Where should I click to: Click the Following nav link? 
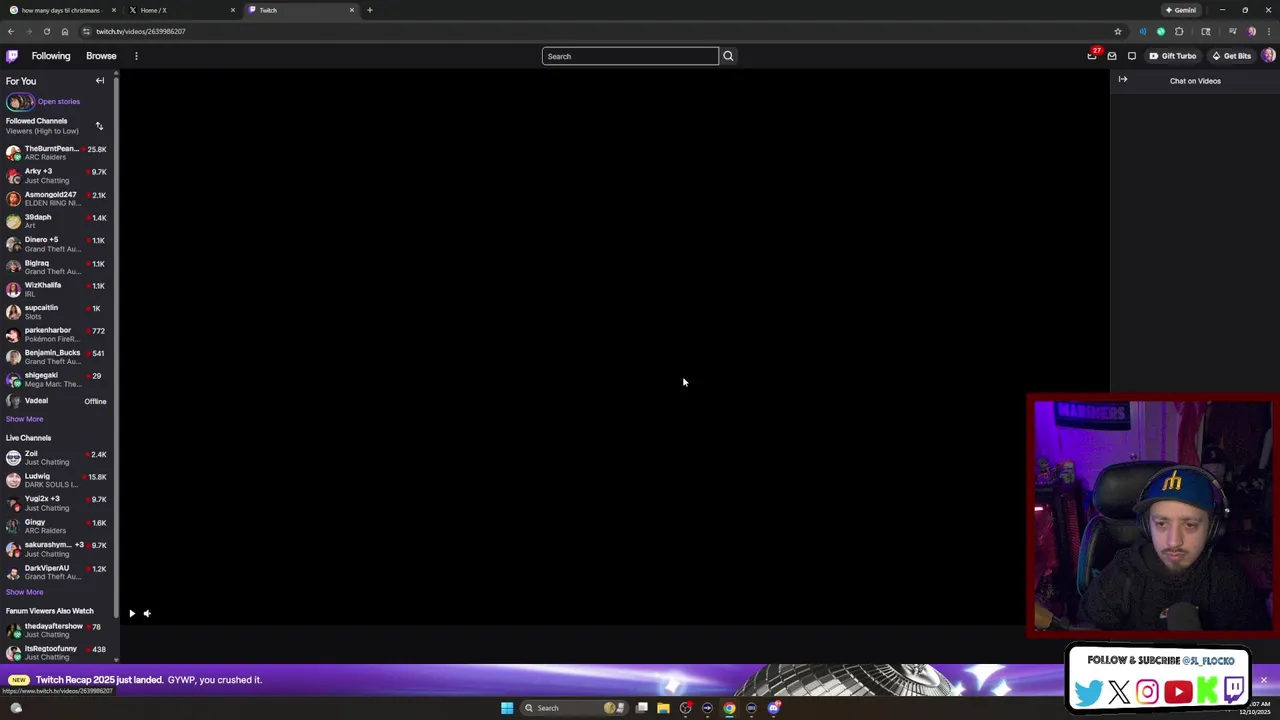[x=51, y=56]
